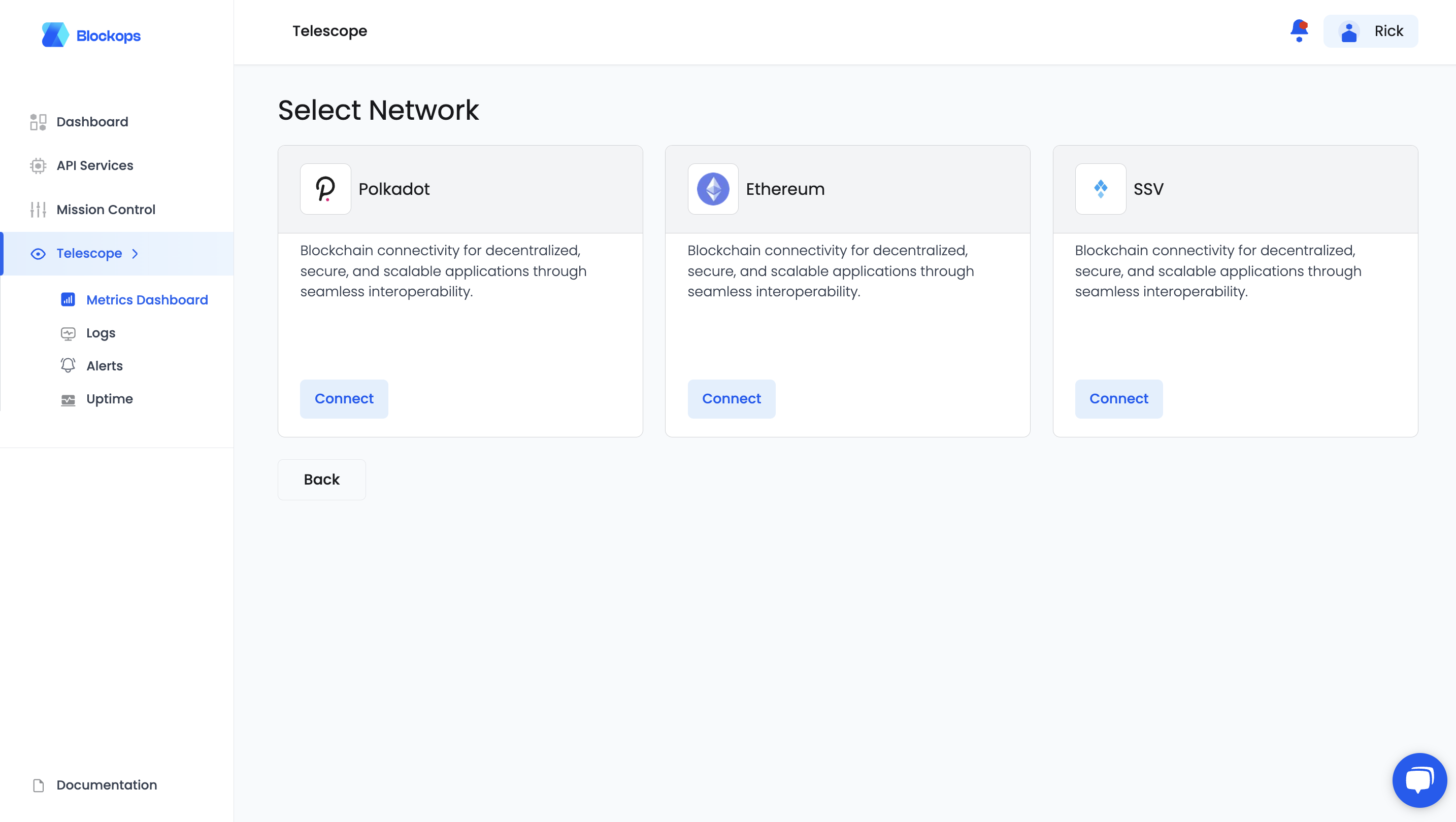Open the Dashboard menu item
This screenshot has width=1456, height=822.
[x=92, y=121]
